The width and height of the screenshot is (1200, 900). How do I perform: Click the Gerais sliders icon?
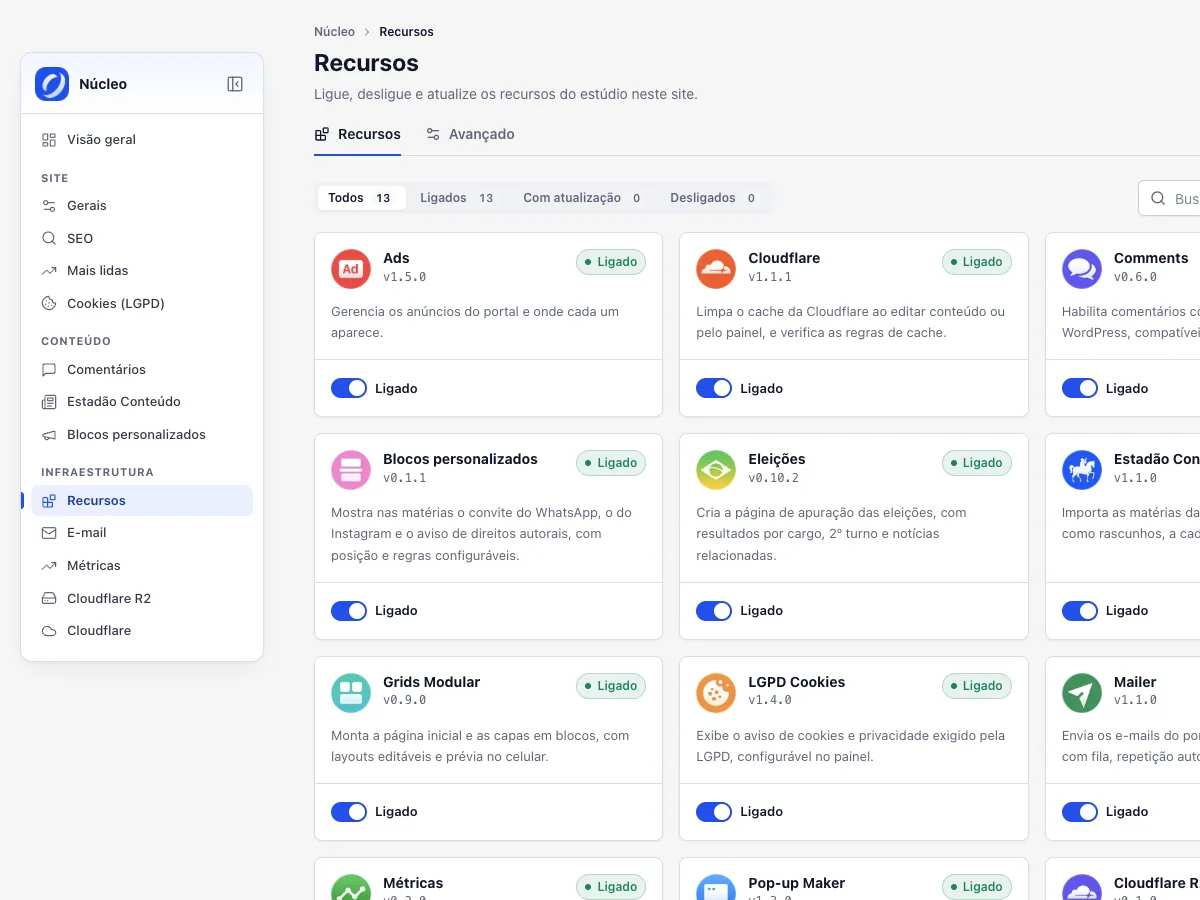point(49,206)
